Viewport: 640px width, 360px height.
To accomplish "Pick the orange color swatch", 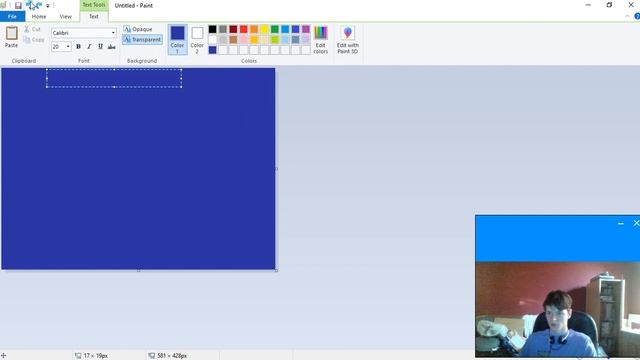I will point(254,29).
